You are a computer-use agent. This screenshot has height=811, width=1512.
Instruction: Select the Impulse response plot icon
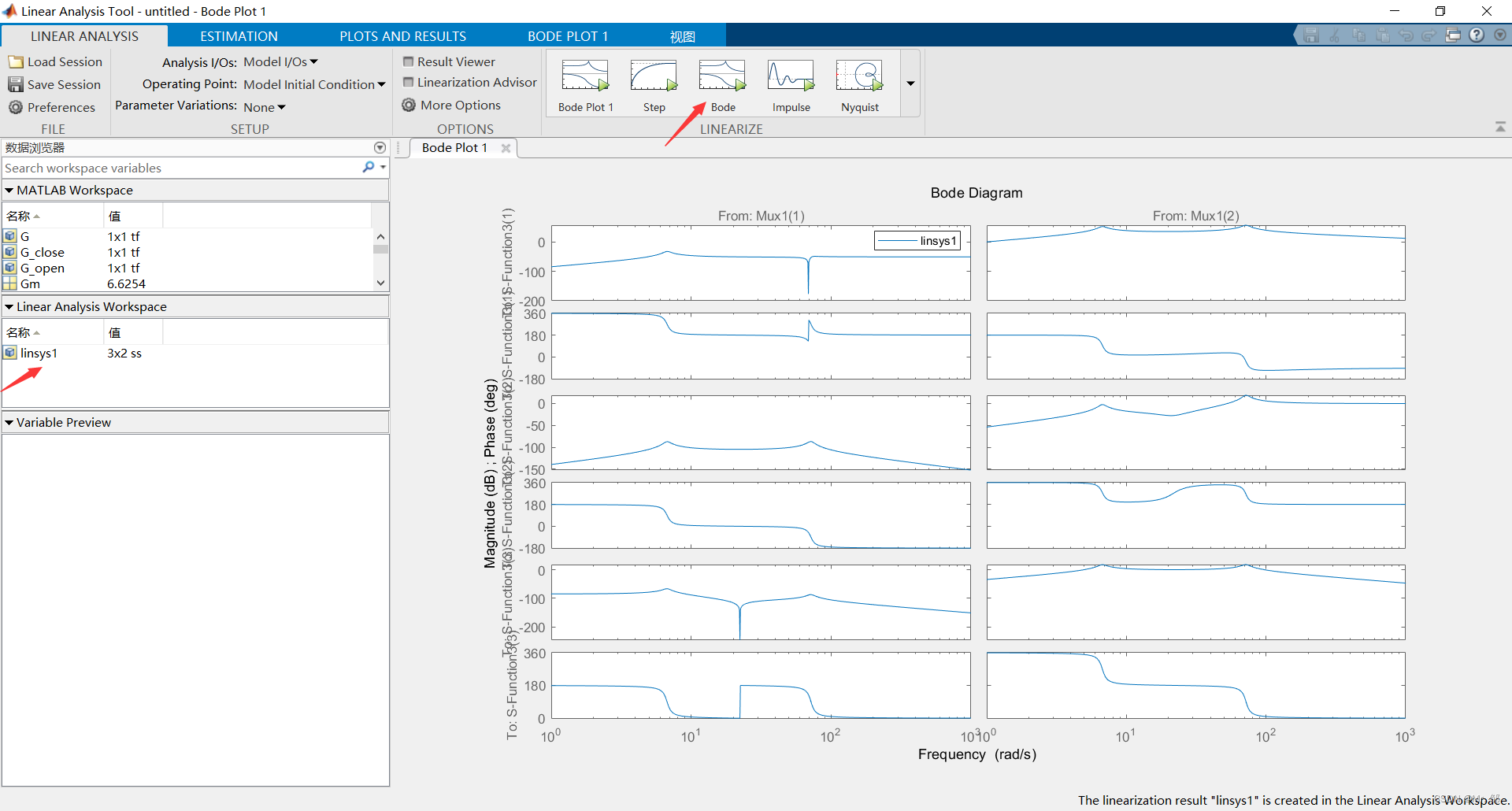(791, 76)
